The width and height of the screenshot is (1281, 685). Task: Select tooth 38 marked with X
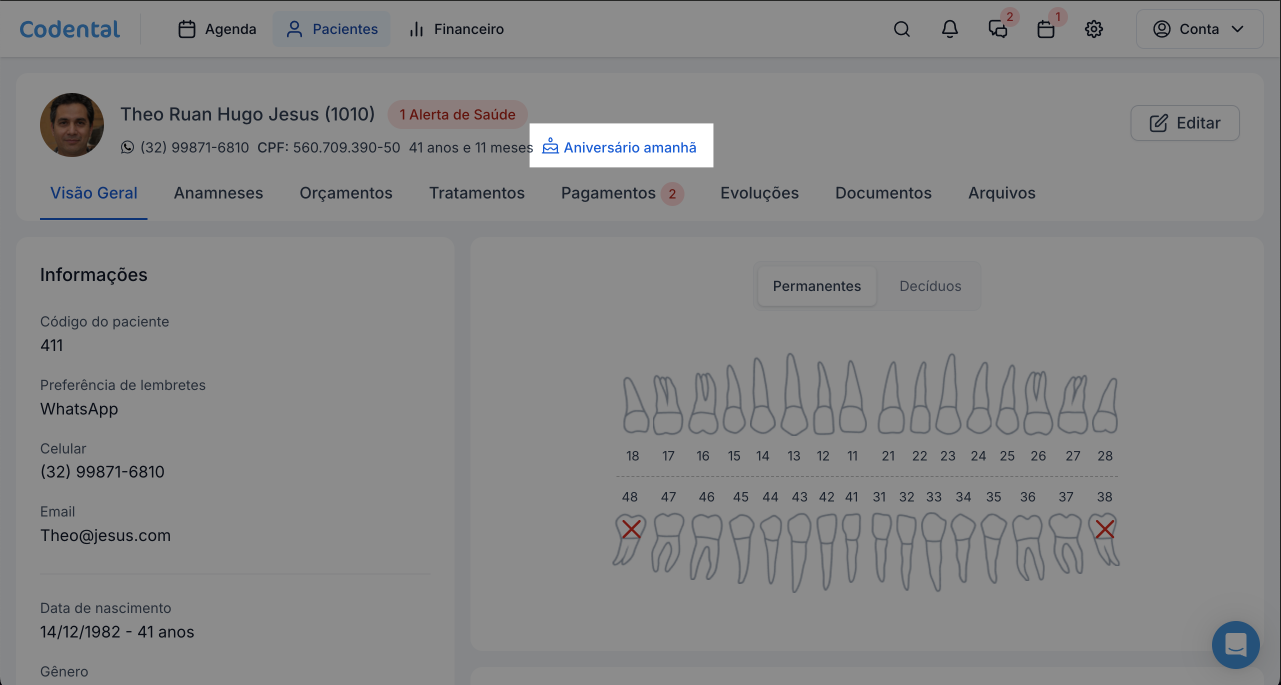(1104, 537)
